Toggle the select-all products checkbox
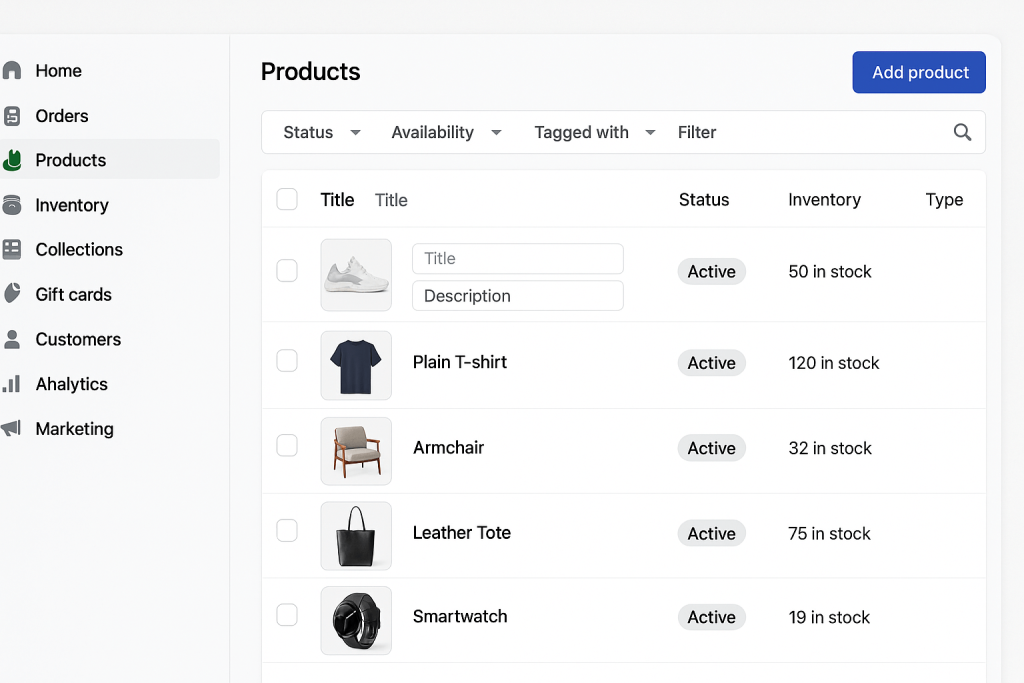Viewport: 1024px width, 683px height. 287,200
